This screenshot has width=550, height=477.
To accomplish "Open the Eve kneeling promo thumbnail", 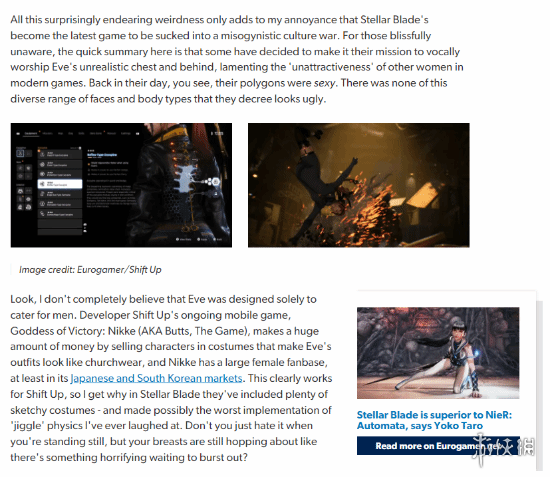I will coord(438,353).
